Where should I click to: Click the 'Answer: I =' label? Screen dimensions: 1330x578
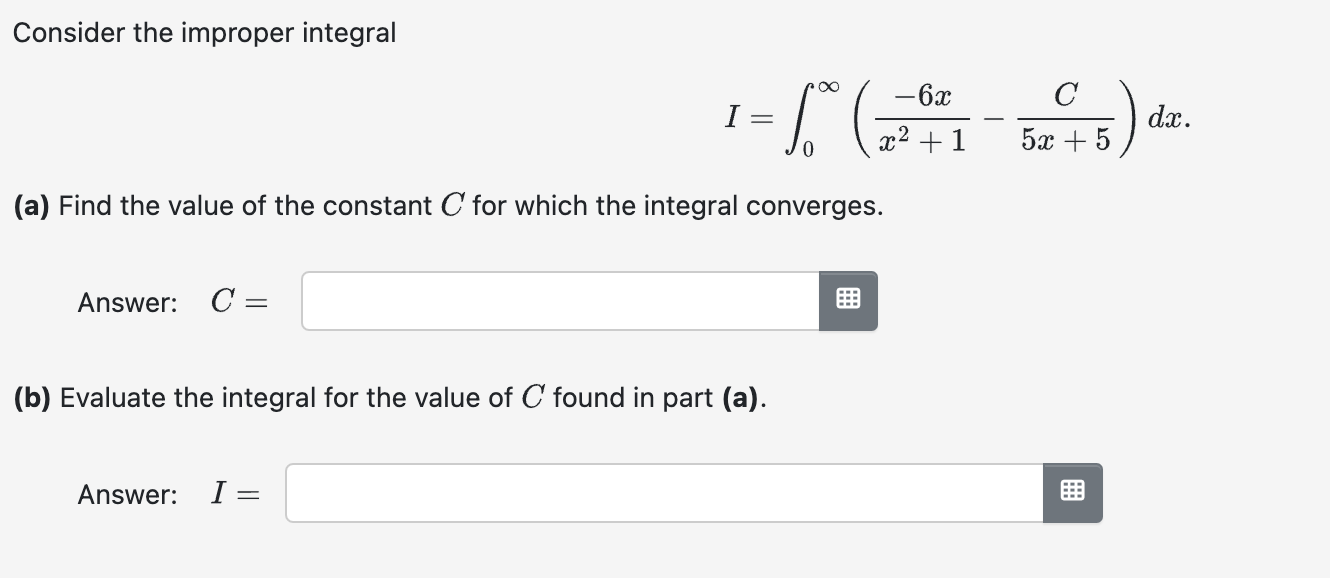point(165,493)
